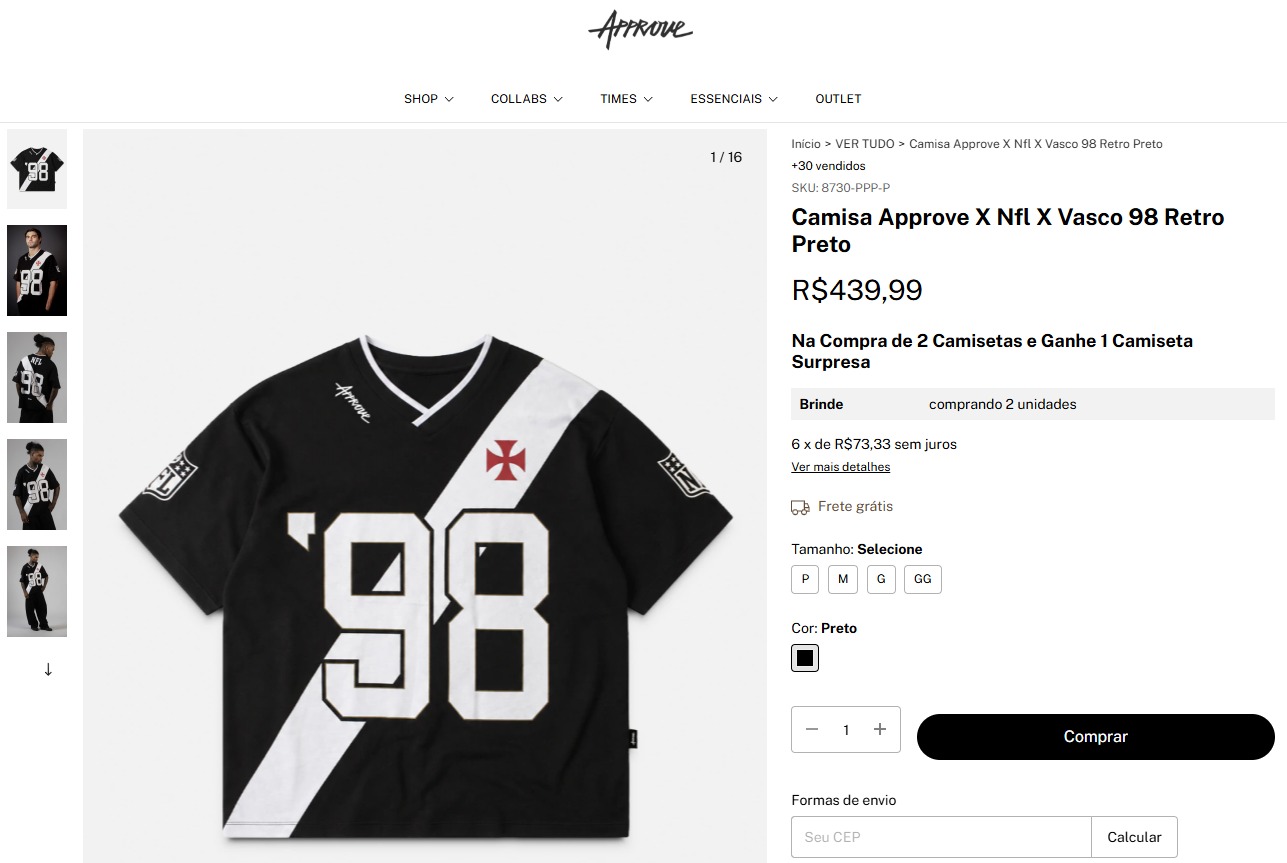
Task: Open the COLLABS dropdown
Action: (527, 99)
